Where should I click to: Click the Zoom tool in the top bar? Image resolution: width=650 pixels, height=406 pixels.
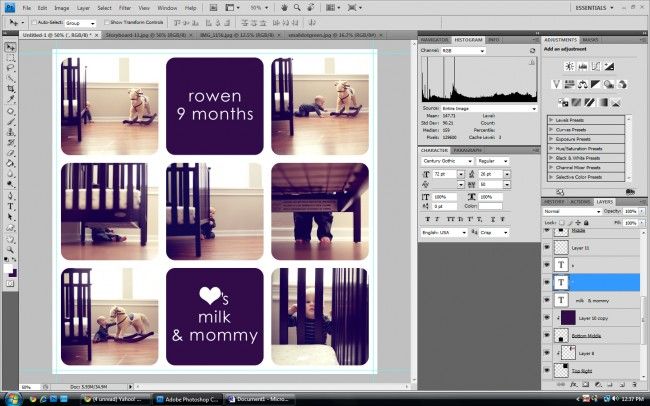[x=297, y=7]
